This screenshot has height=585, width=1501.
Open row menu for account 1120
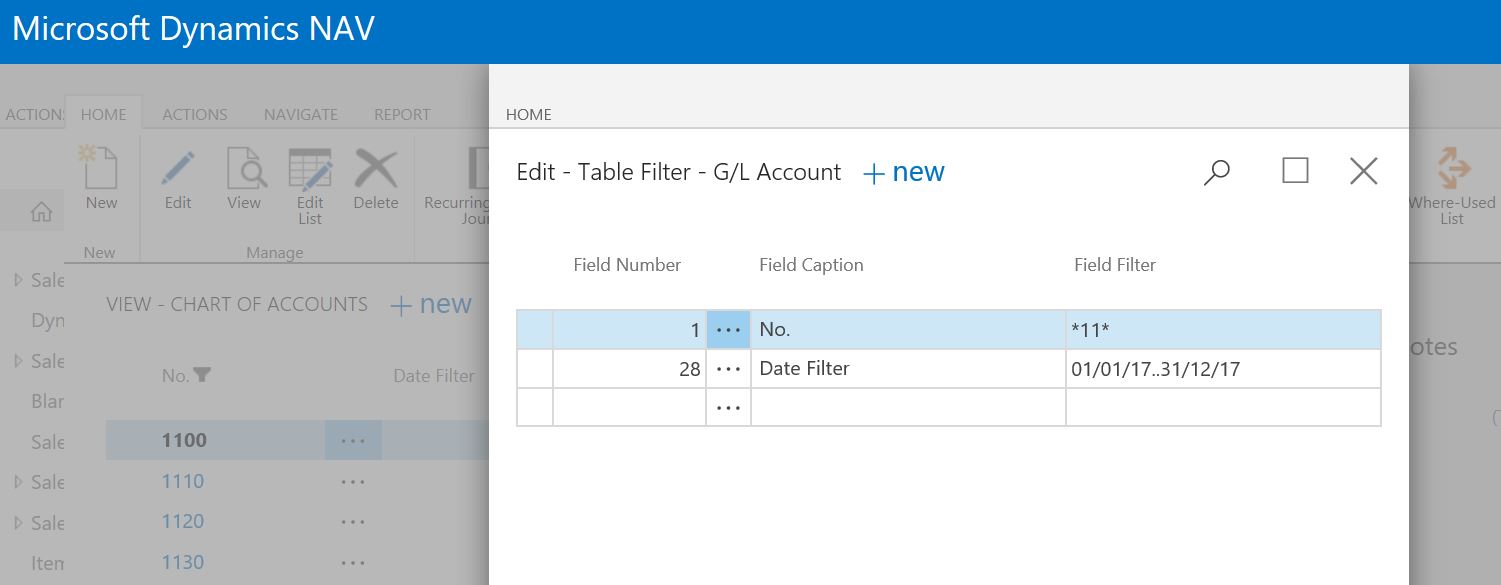[353, 522]
